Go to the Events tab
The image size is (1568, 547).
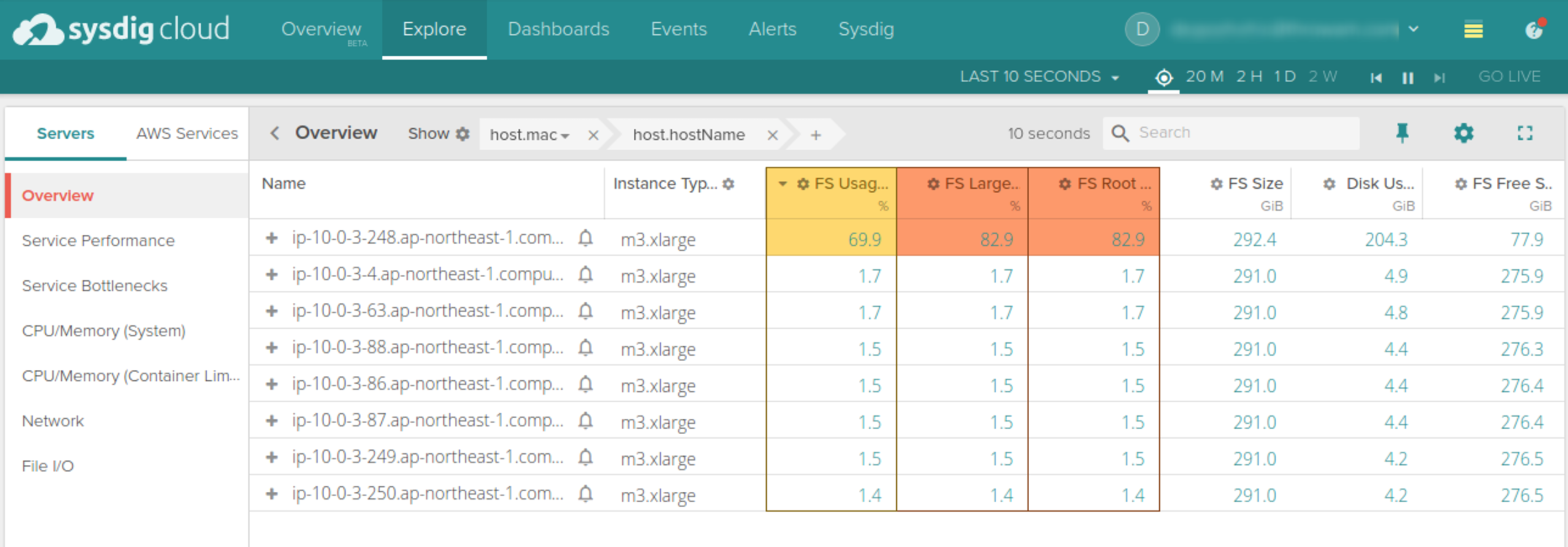tap(679, 29)
